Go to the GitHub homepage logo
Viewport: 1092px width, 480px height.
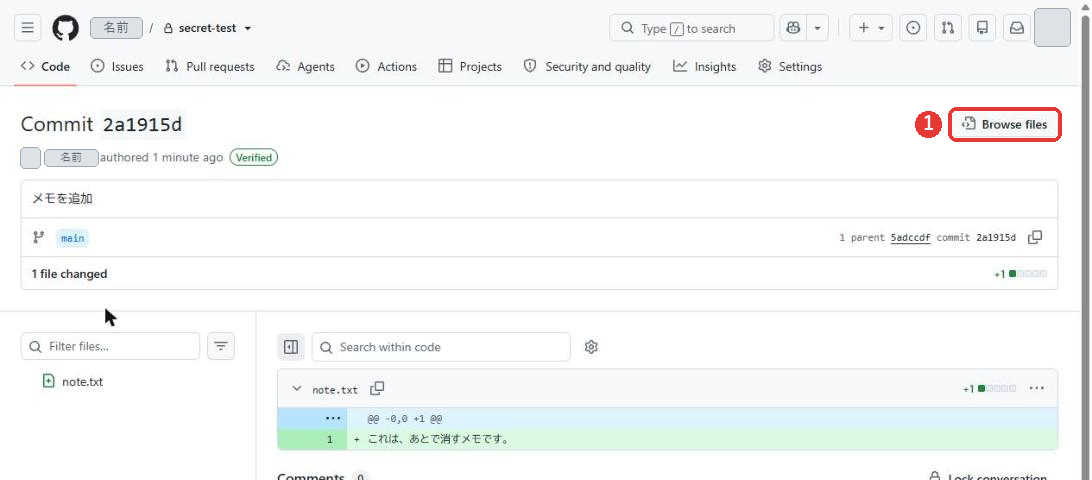pos(65,28)
